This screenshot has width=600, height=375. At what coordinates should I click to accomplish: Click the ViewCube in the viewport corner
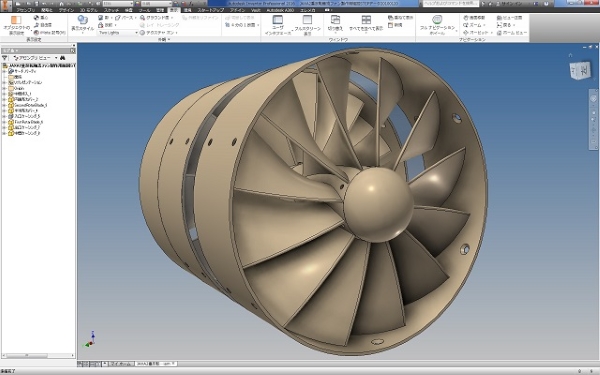click(x=580, y=71)
